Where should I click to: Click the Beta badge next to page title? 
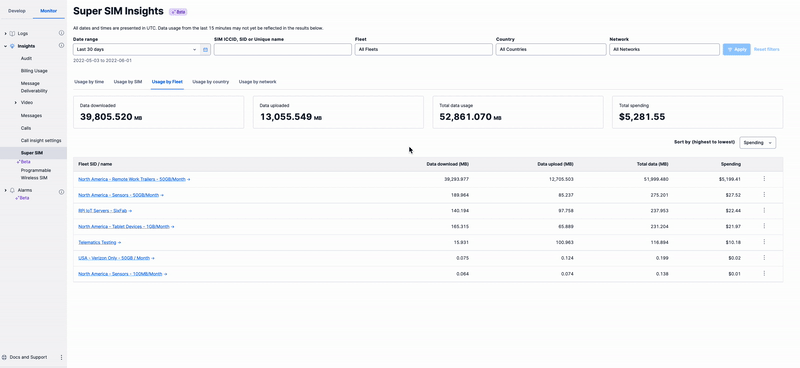pos(178,12)
